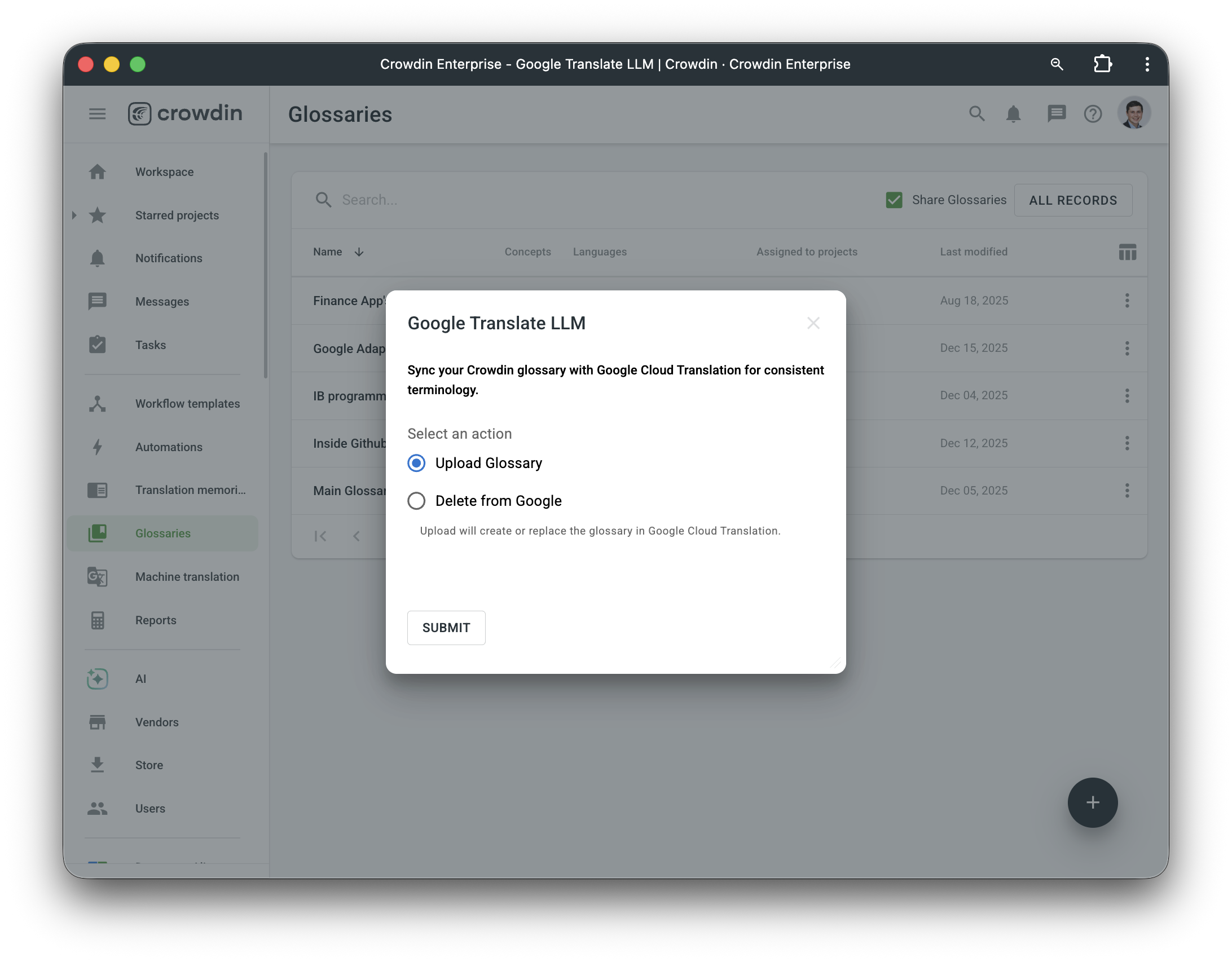Click the Machine translation icon
Viewport: 1232px width, 962px height.
[98, 577]
